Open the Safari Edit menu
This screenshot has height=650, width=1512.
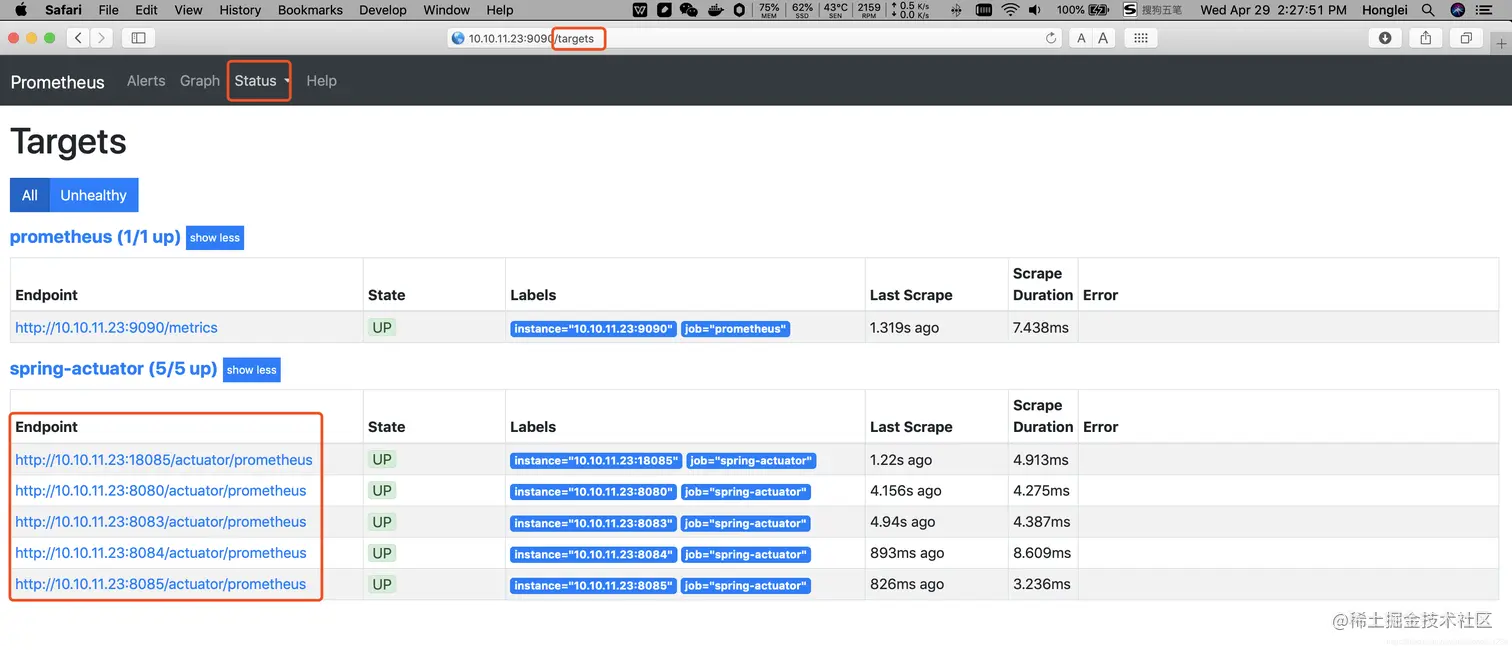click(x=147, y=10)
